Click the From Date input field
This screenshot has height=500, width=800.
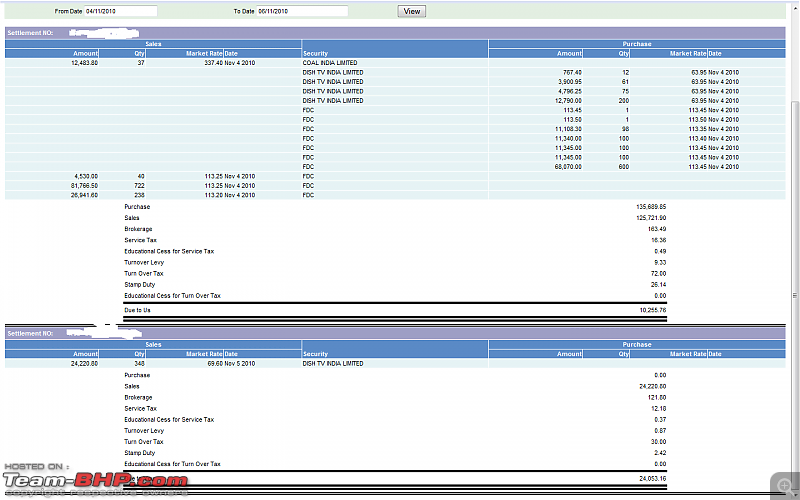(x=120, y=11)
